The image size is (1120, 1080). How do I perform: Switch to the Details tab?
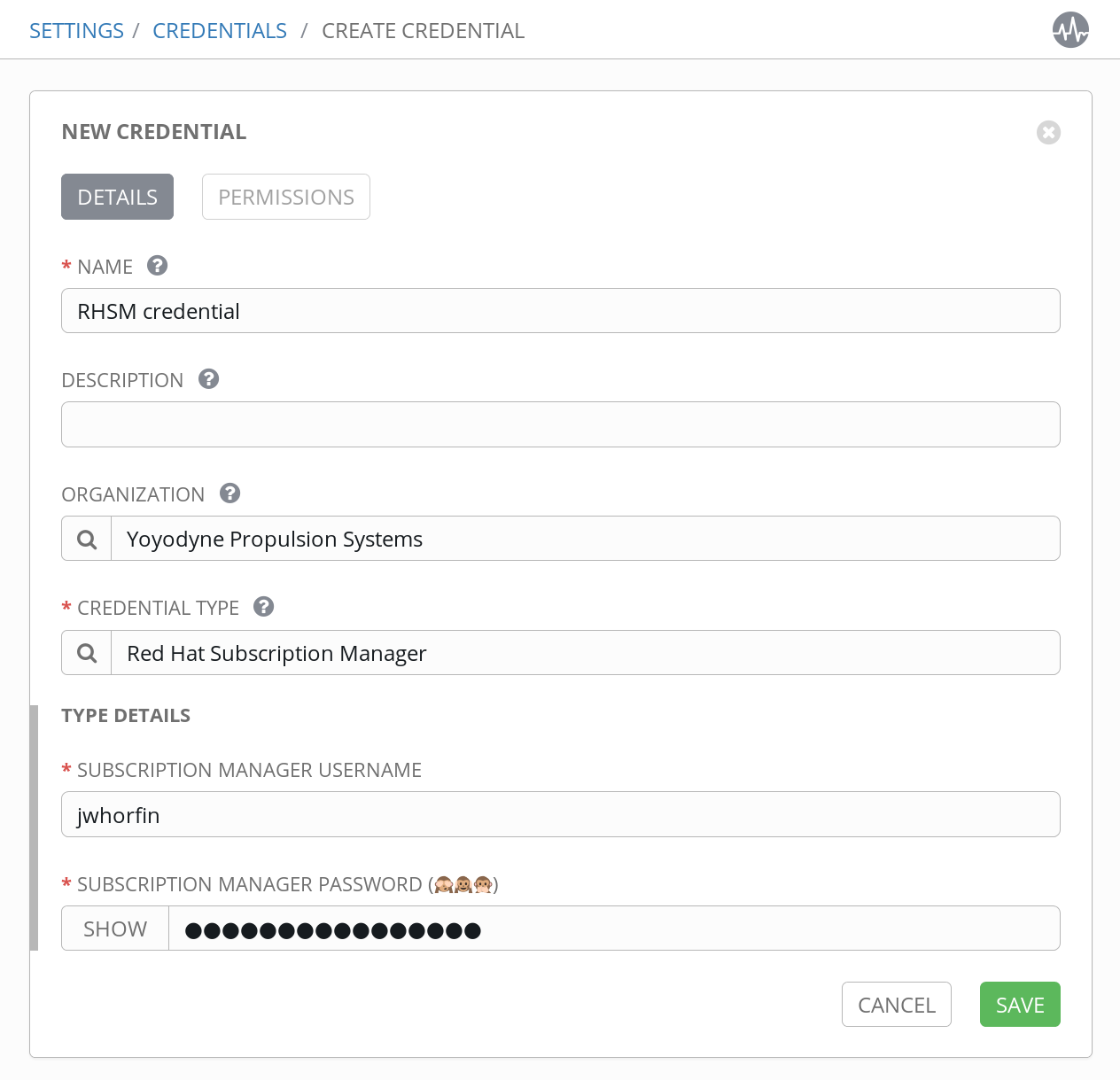(117, 197)
